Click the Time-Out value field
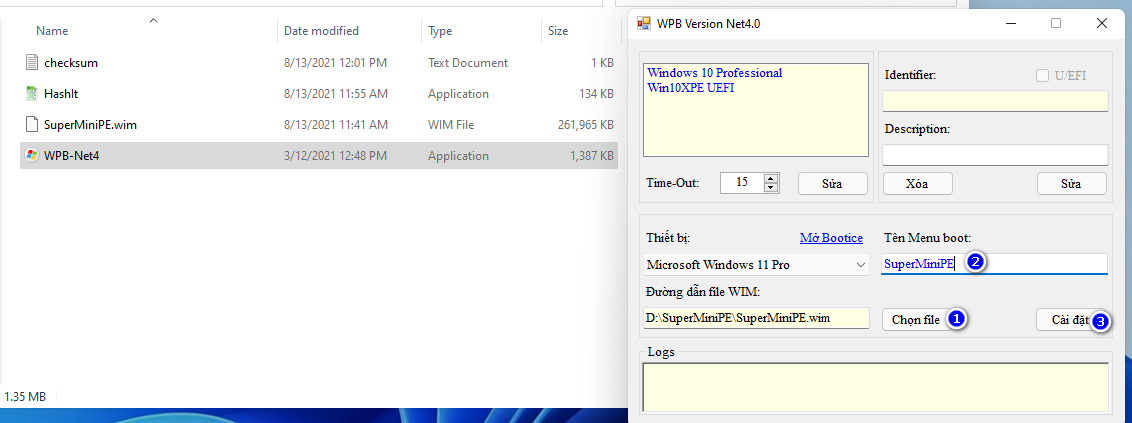 (742, 183)
